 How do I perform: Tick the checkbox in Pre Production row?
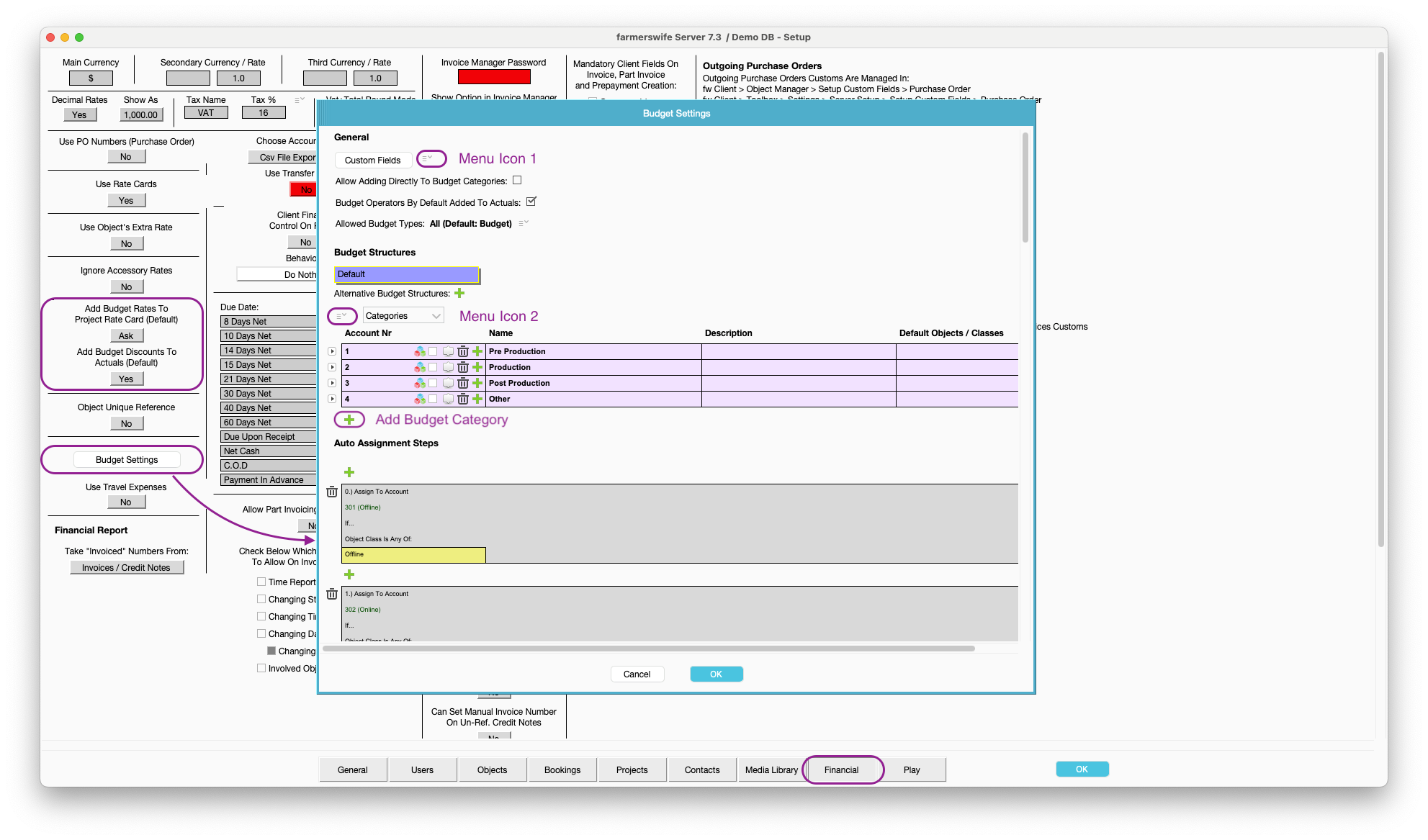click(433, 352)
